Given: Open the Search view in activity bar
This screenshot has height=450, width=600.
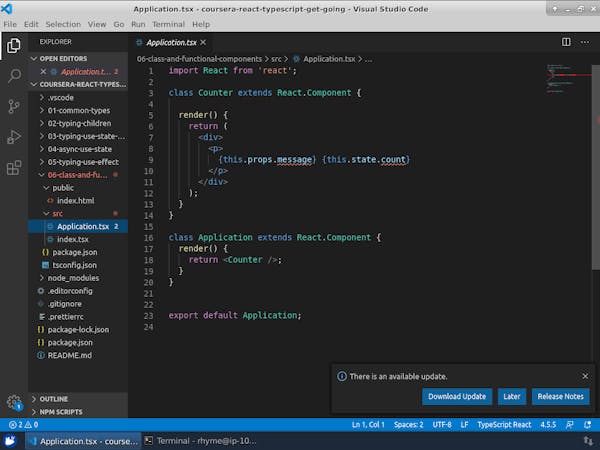Looking at the screenshot, I should coord(14,76).
